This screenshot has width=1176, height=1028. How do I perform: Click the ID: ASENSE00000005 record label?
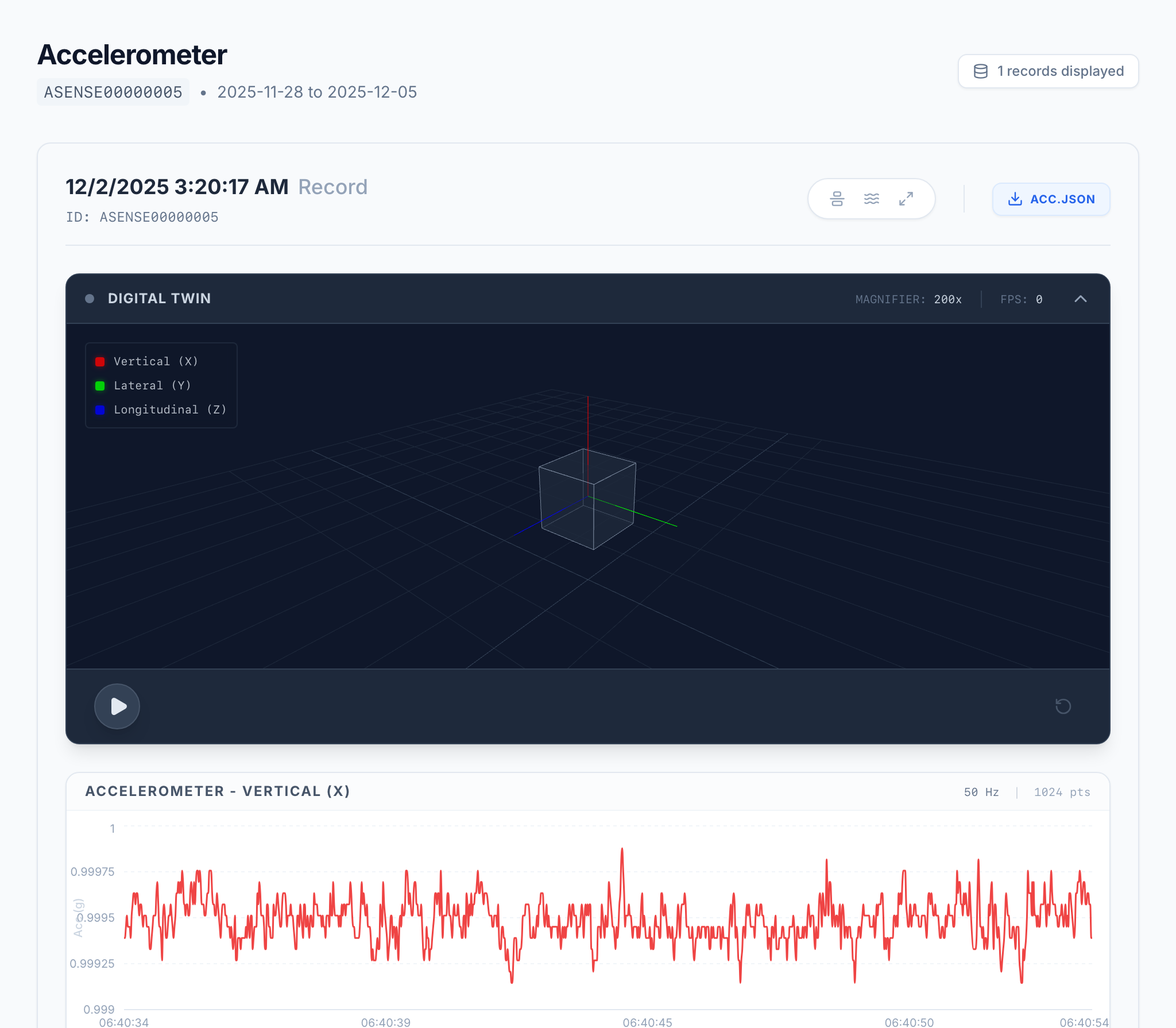[x=142, y=217]
